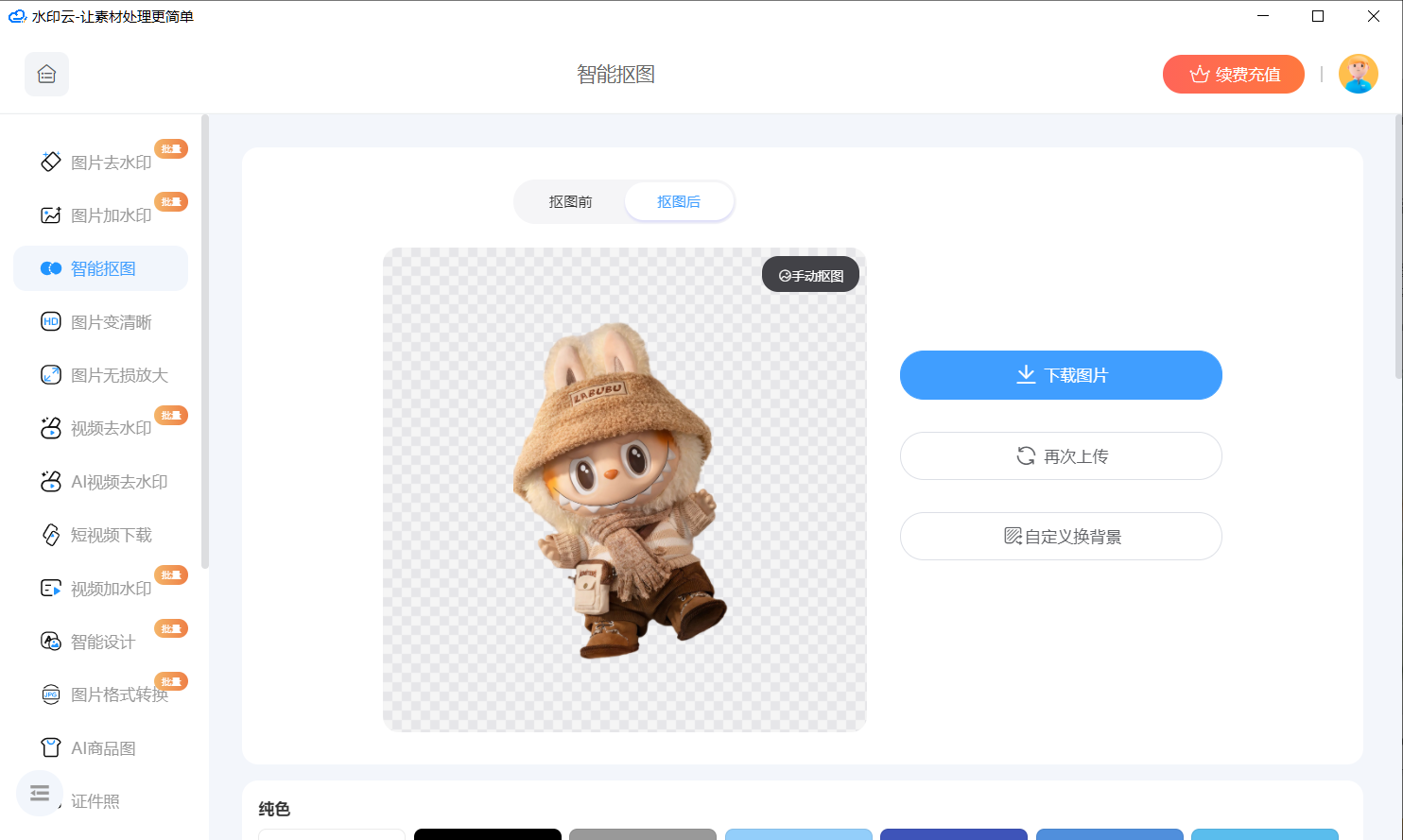
Task: Click the refresh arrows icon in 再次上传
Action: click(x=1026, y=455)
